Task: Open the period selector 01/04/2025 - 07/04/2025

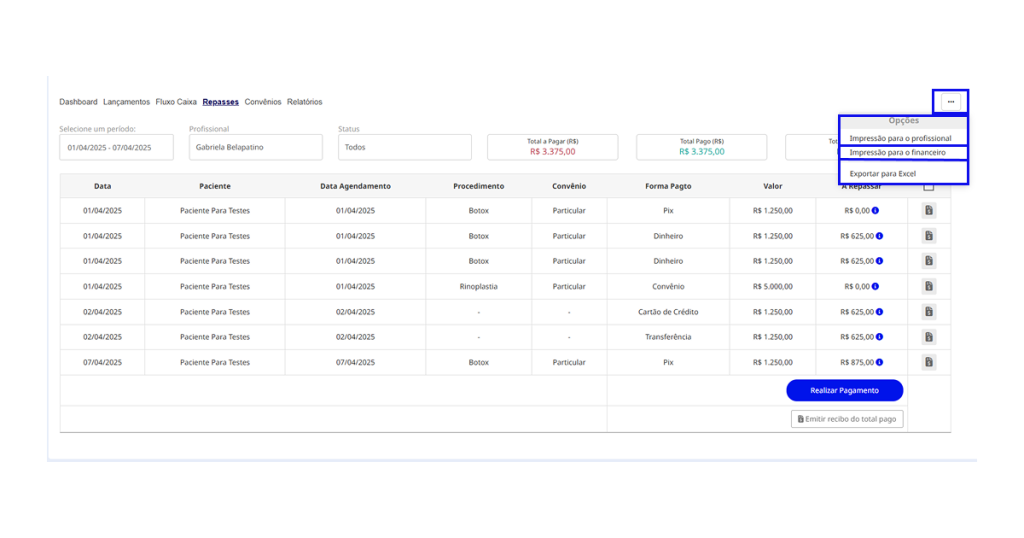Action: (x=116, y=148)
